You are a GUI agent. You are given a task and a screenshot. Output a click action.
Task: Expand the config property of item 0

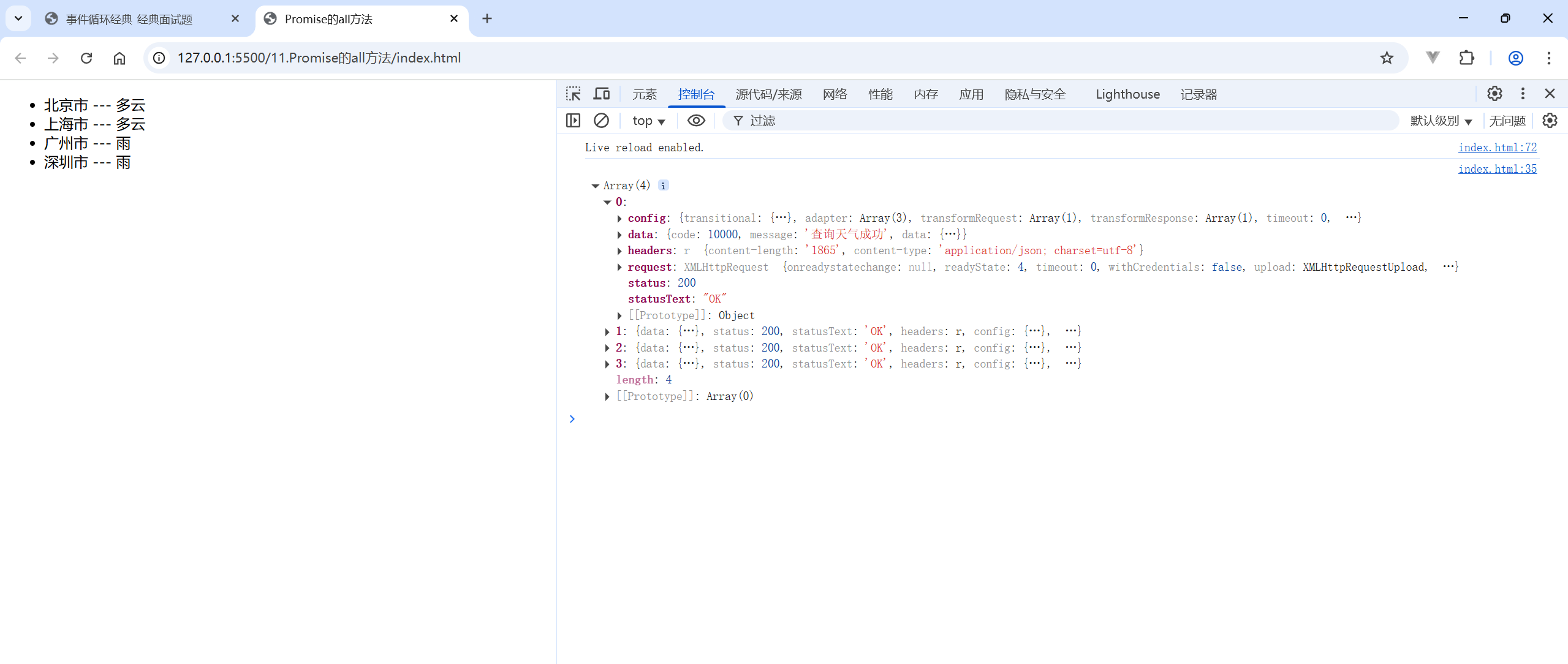click(x=619, y=218)
